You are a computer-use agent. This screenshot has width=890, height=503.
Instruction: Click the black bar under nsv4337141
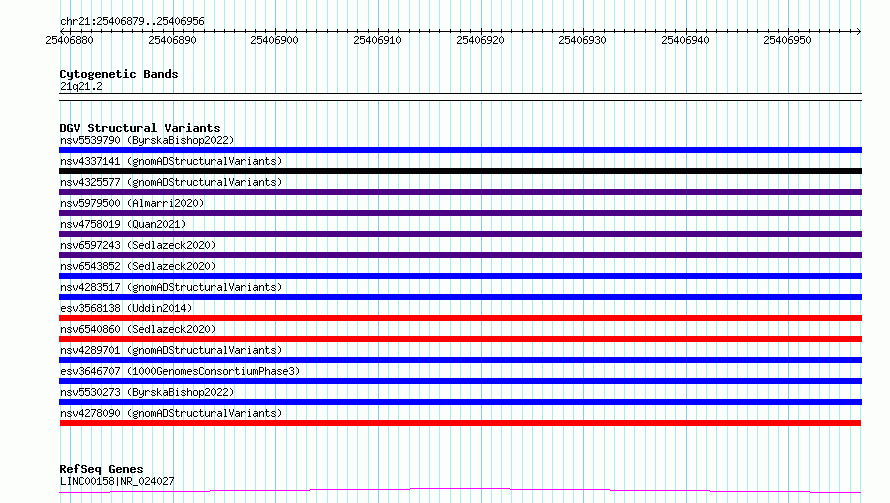coord(460,171)
